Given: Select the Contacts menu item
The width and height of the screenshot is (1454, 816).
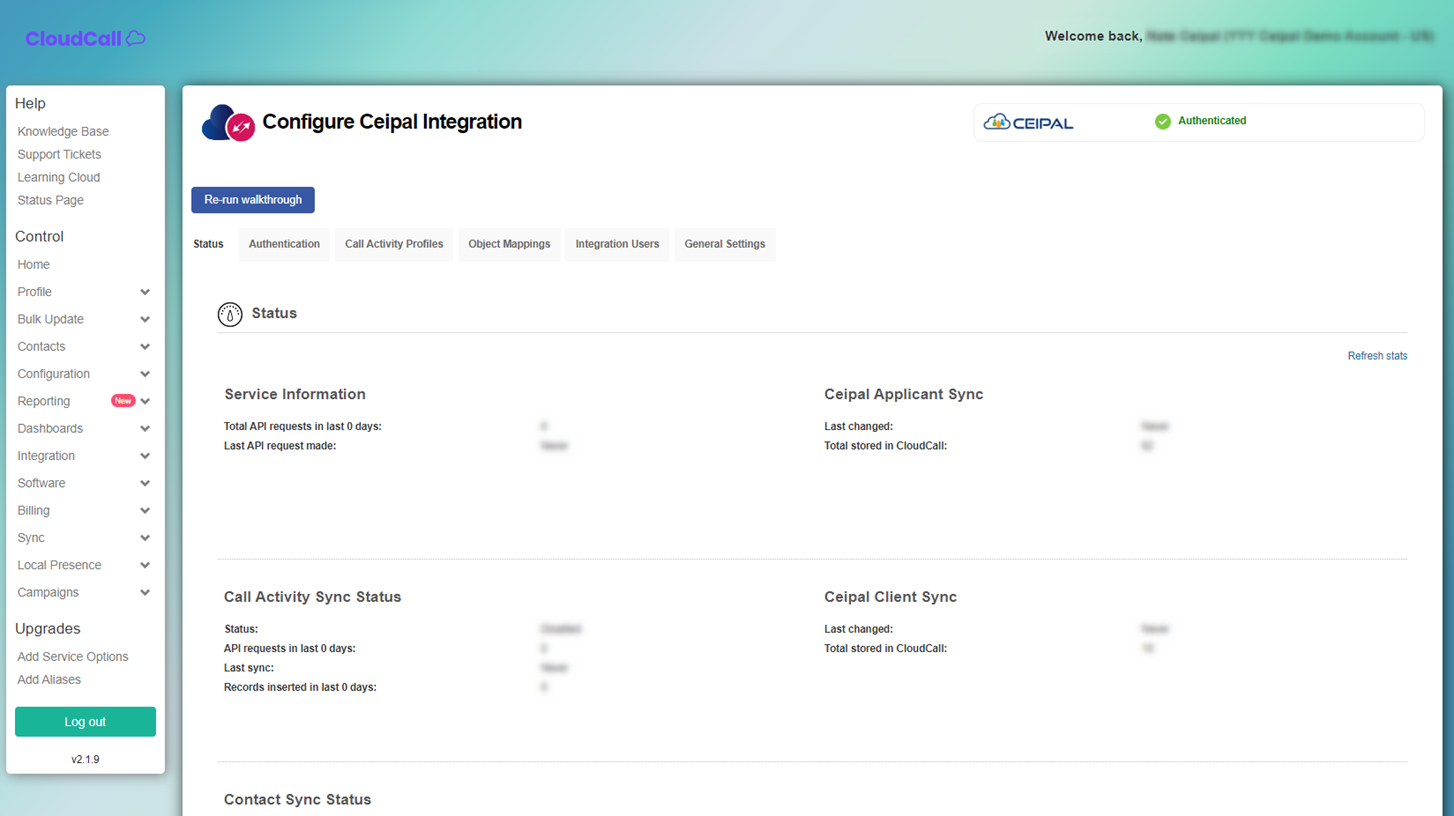Looking at the screenshot, I should [41, 347].
